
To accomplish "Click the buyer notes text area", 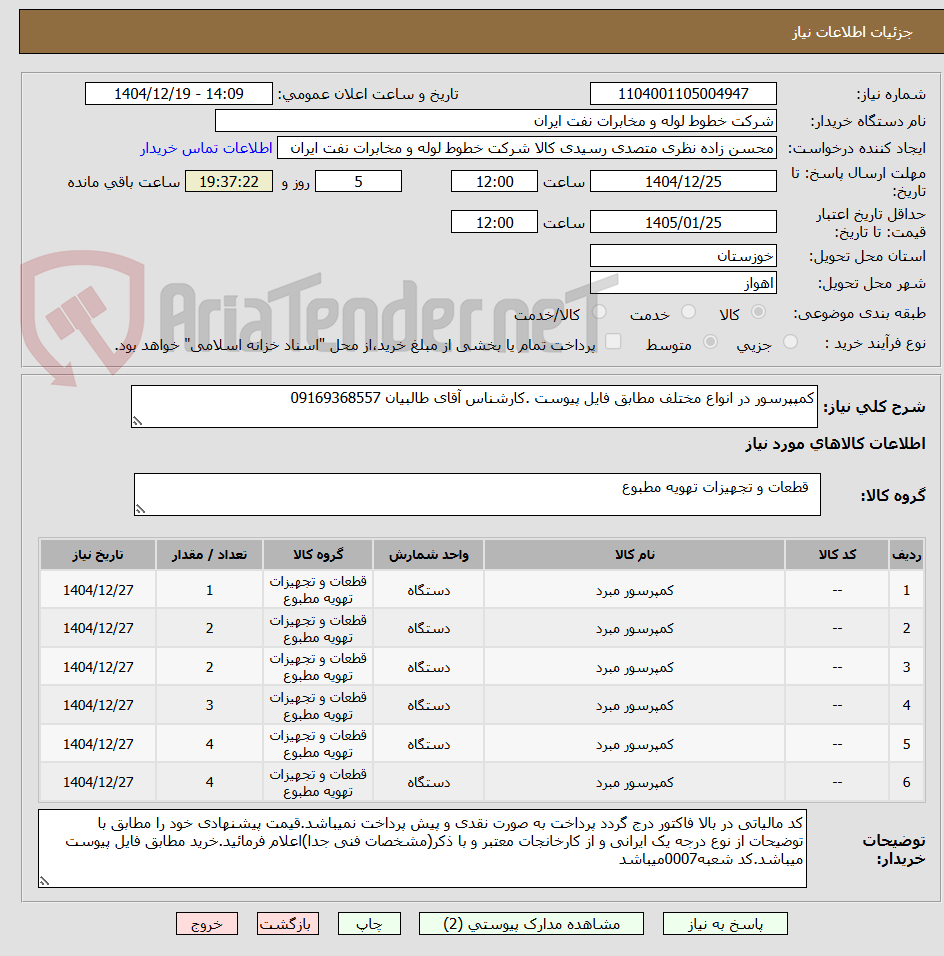I will [422, 848].
